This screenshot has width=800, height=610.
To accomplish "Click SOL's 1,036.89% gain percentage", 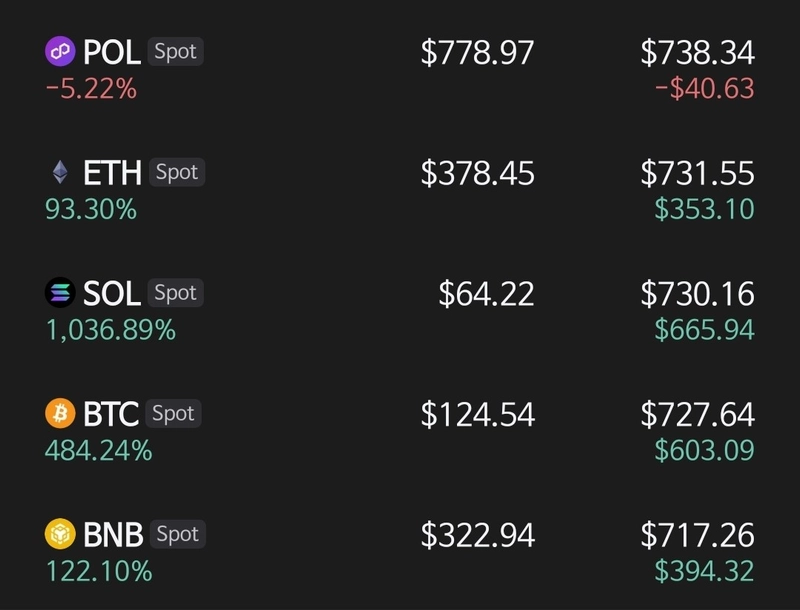I will (x=111, y=330).
